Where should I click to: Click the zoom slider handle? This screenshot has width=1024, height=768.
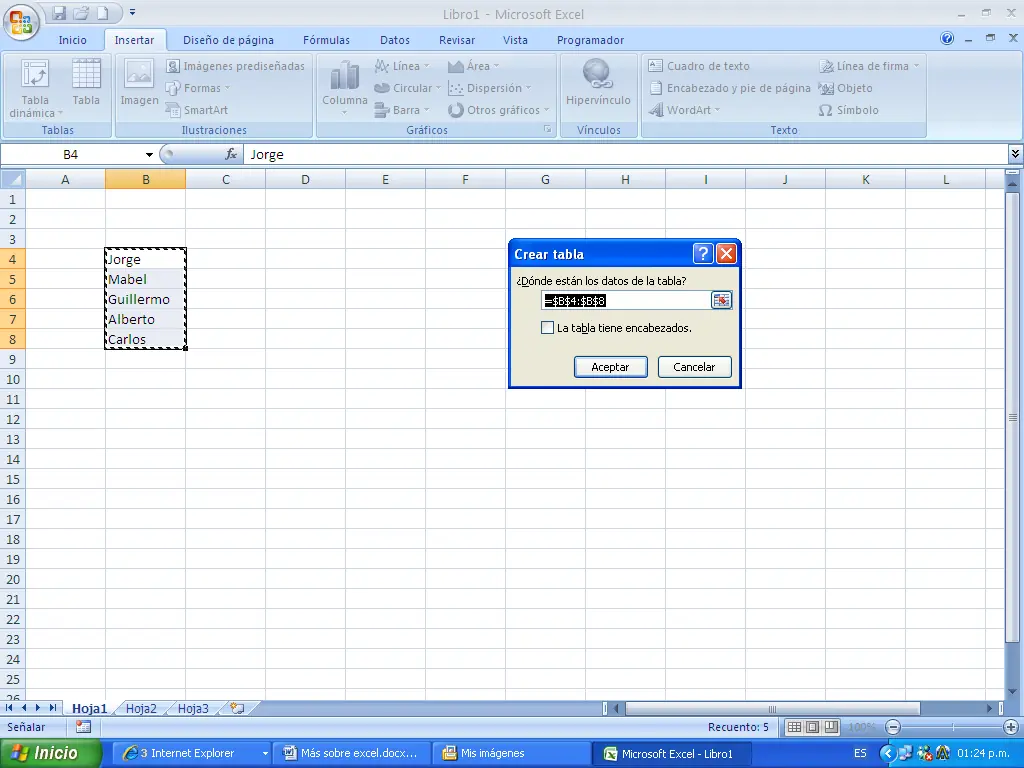(x=953, y=727)
